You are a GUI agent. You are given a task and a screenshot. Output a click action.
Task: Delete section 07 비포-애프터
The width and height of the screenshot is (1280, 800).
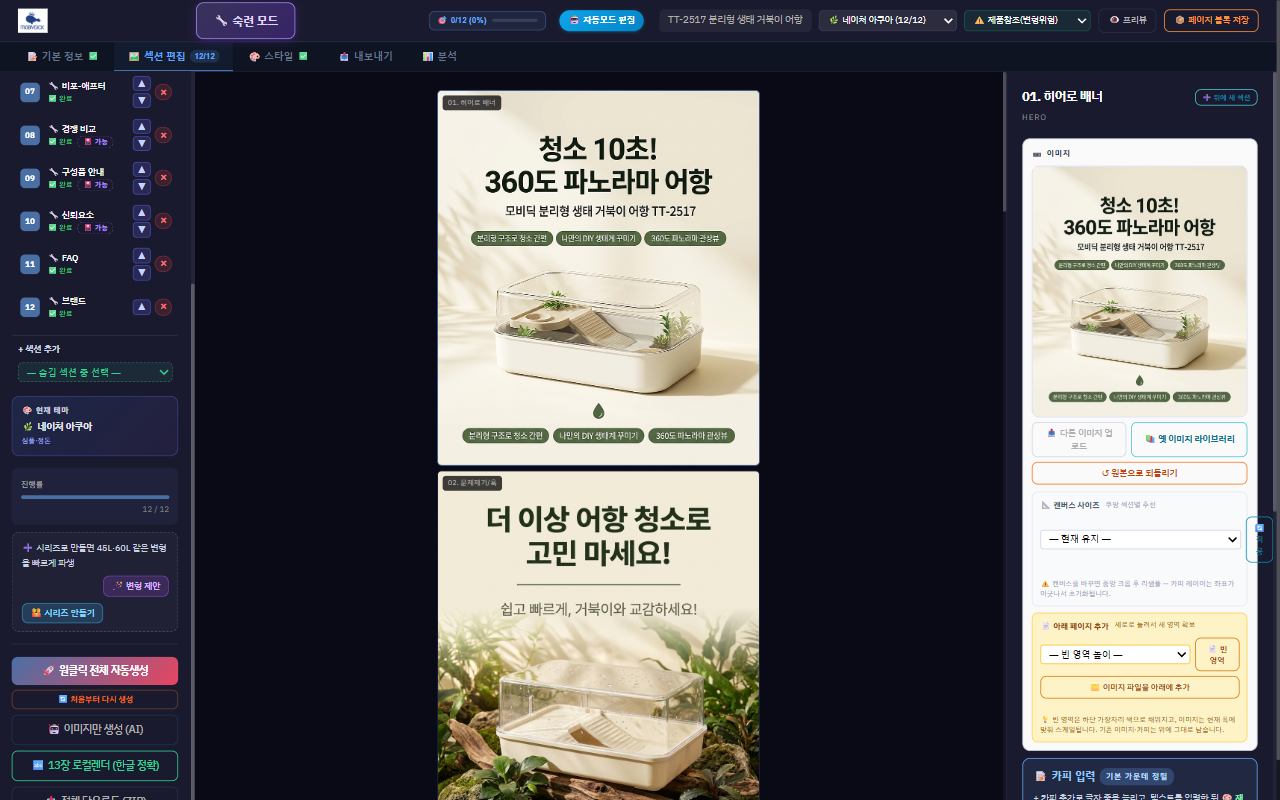point(164,92)
